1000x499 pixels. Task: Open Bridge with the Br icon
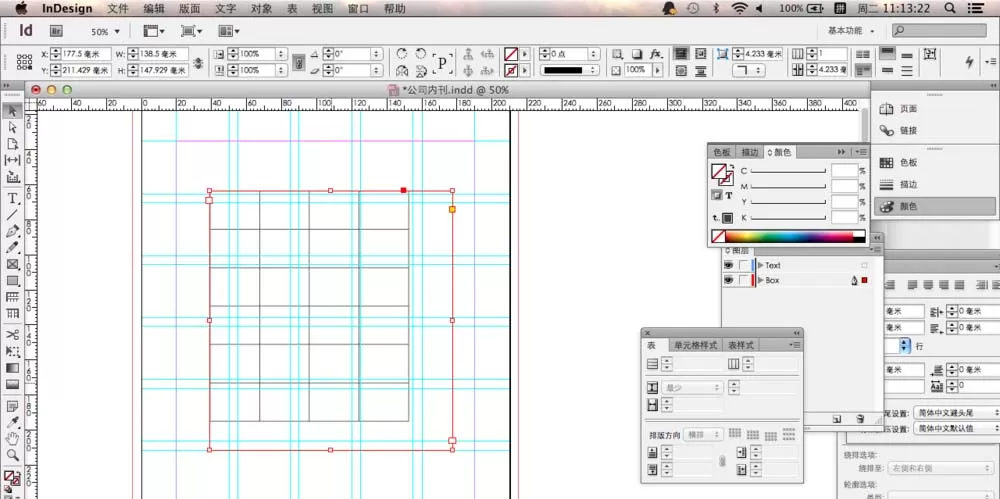[56, 31]
